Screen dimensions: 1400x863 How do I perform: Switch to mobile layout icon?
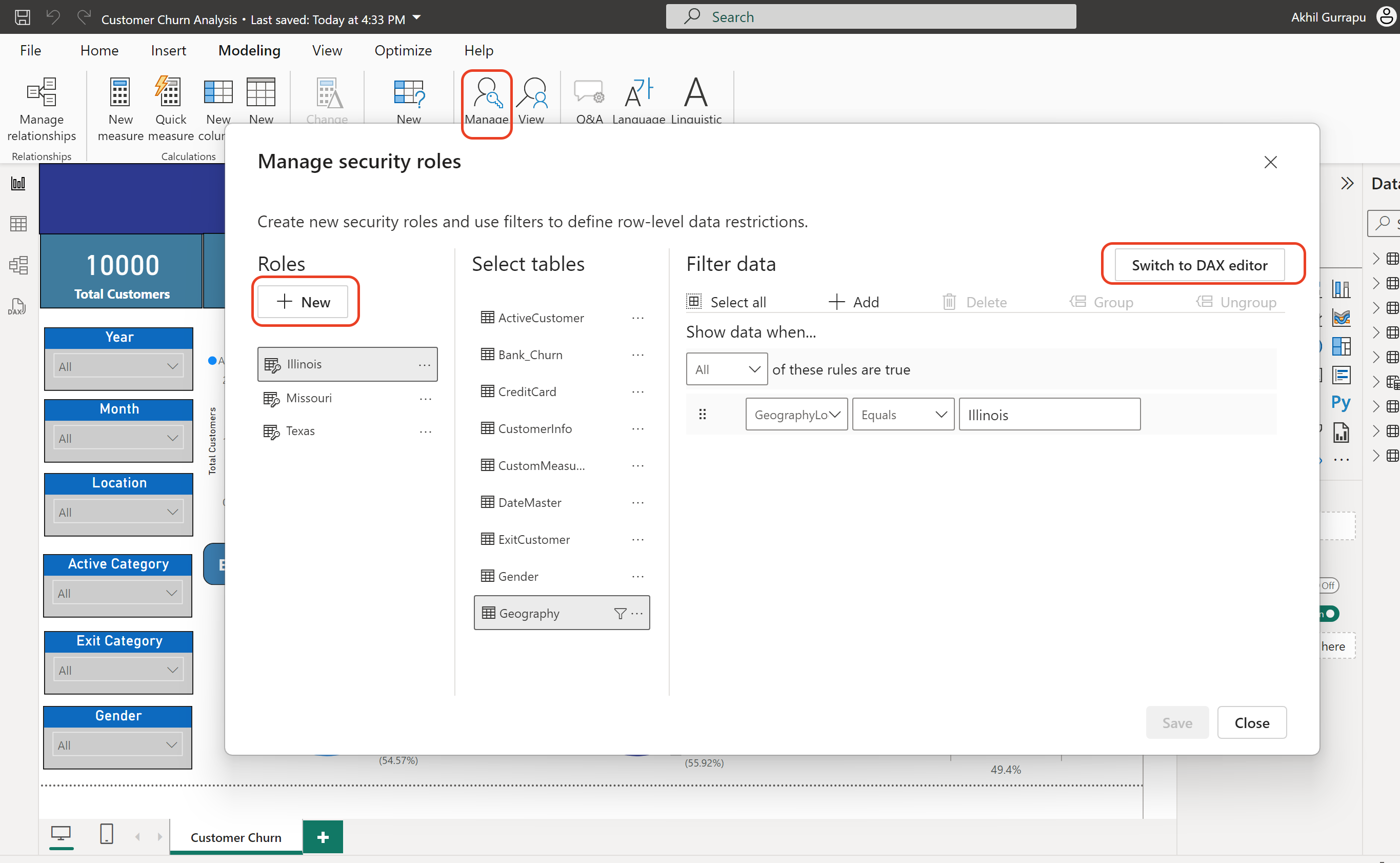click(107, 834)
